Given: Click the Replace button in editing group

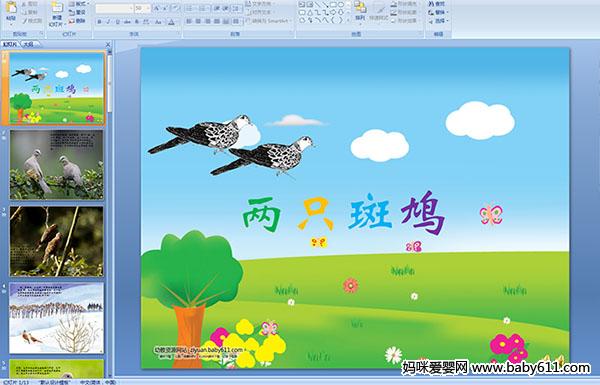Looking at the screenshot, I should coord(437,12).
